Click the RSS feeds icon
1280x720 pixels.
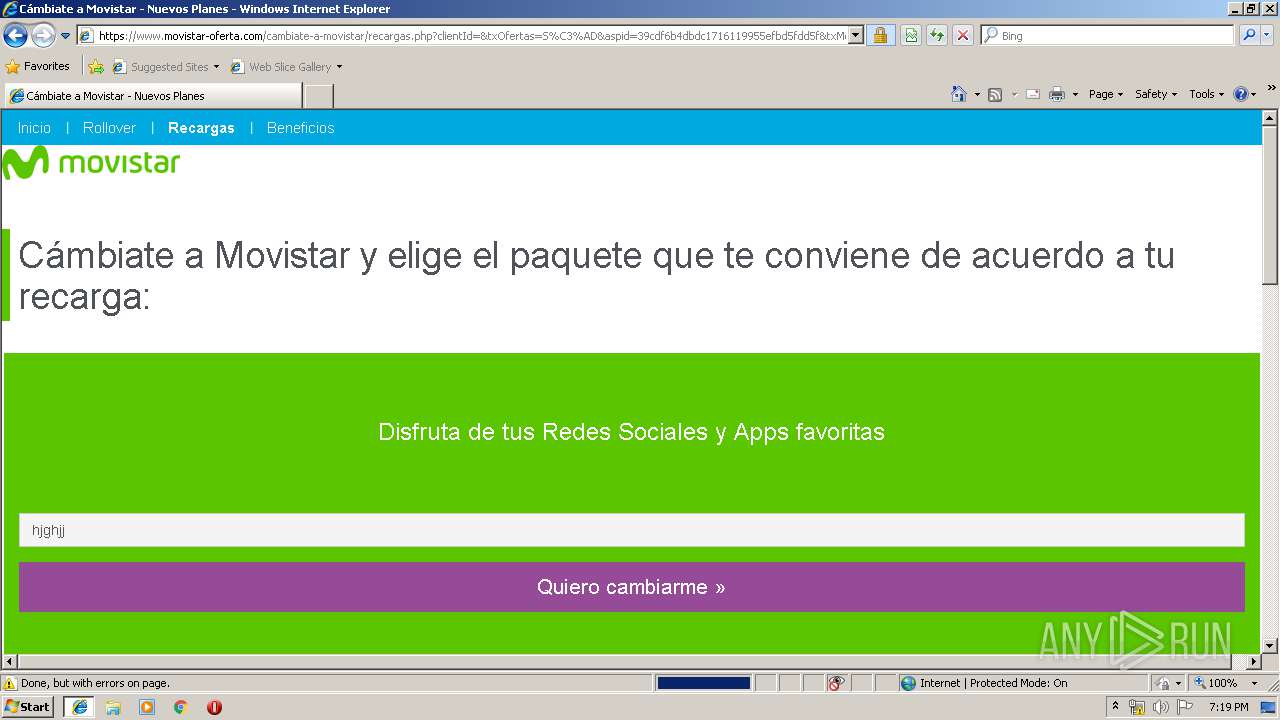[x=995, y=94]
